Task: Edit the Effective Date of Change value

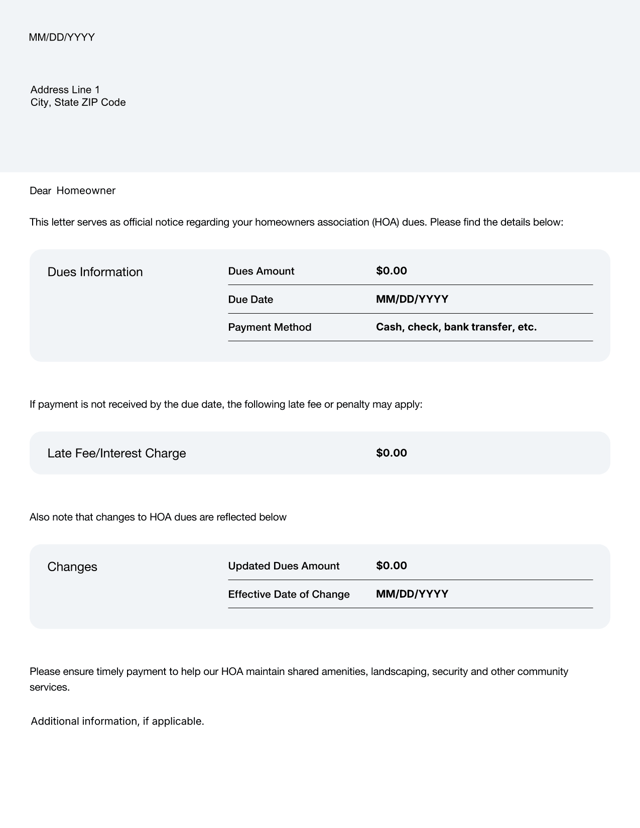Action: click(x=412, y=594)
